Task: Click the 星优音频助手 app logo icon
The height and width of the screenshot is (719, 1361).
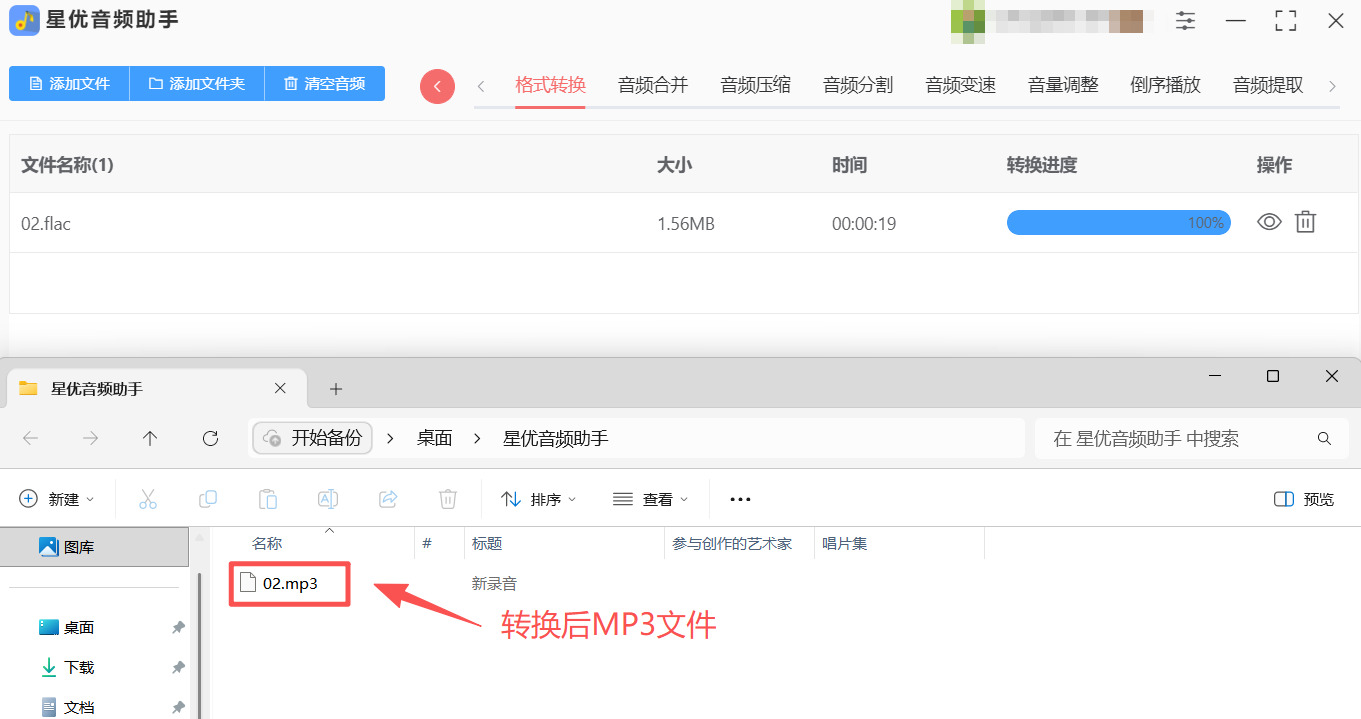Action: coord(24,20)
